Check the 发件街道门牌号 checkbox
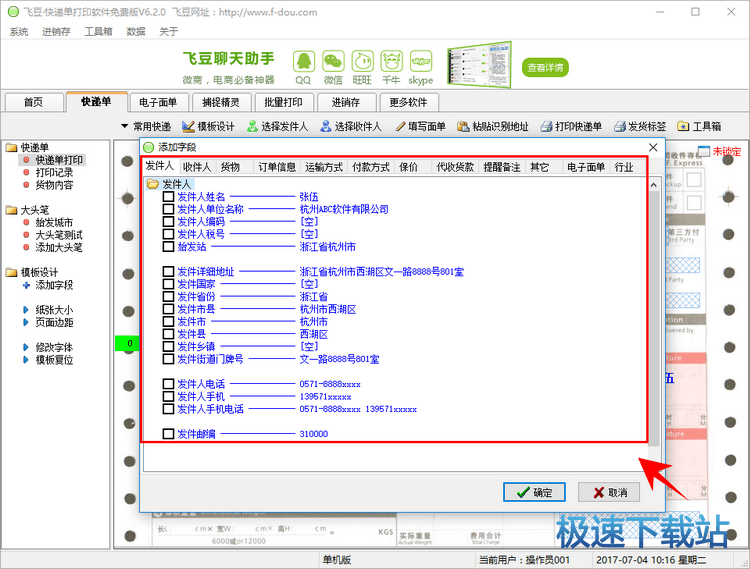 [x=168, y=359]
